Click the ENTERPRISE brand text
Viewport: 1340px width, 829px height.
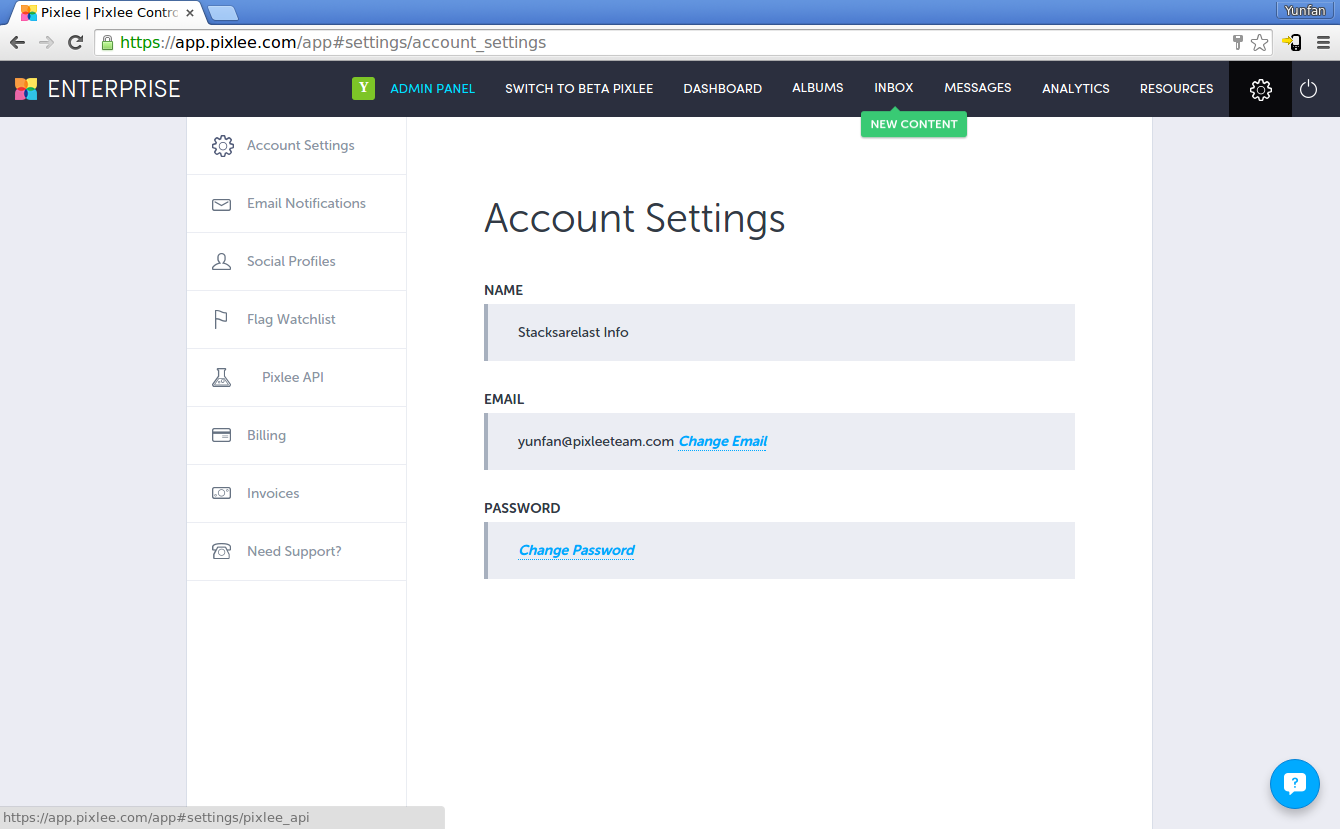point(114,89)
